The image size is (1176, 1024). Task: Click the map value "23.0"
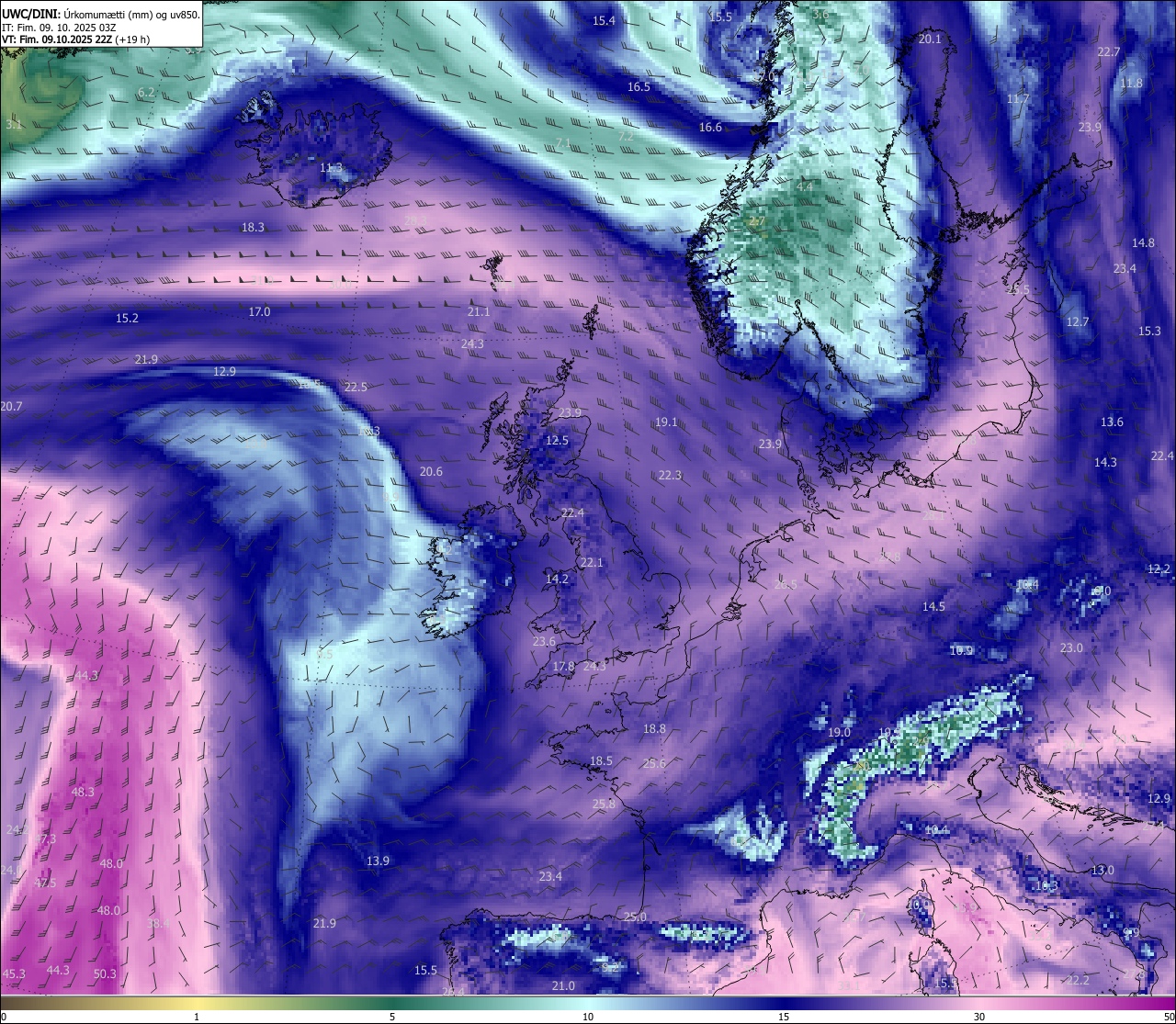[1071, 647]
